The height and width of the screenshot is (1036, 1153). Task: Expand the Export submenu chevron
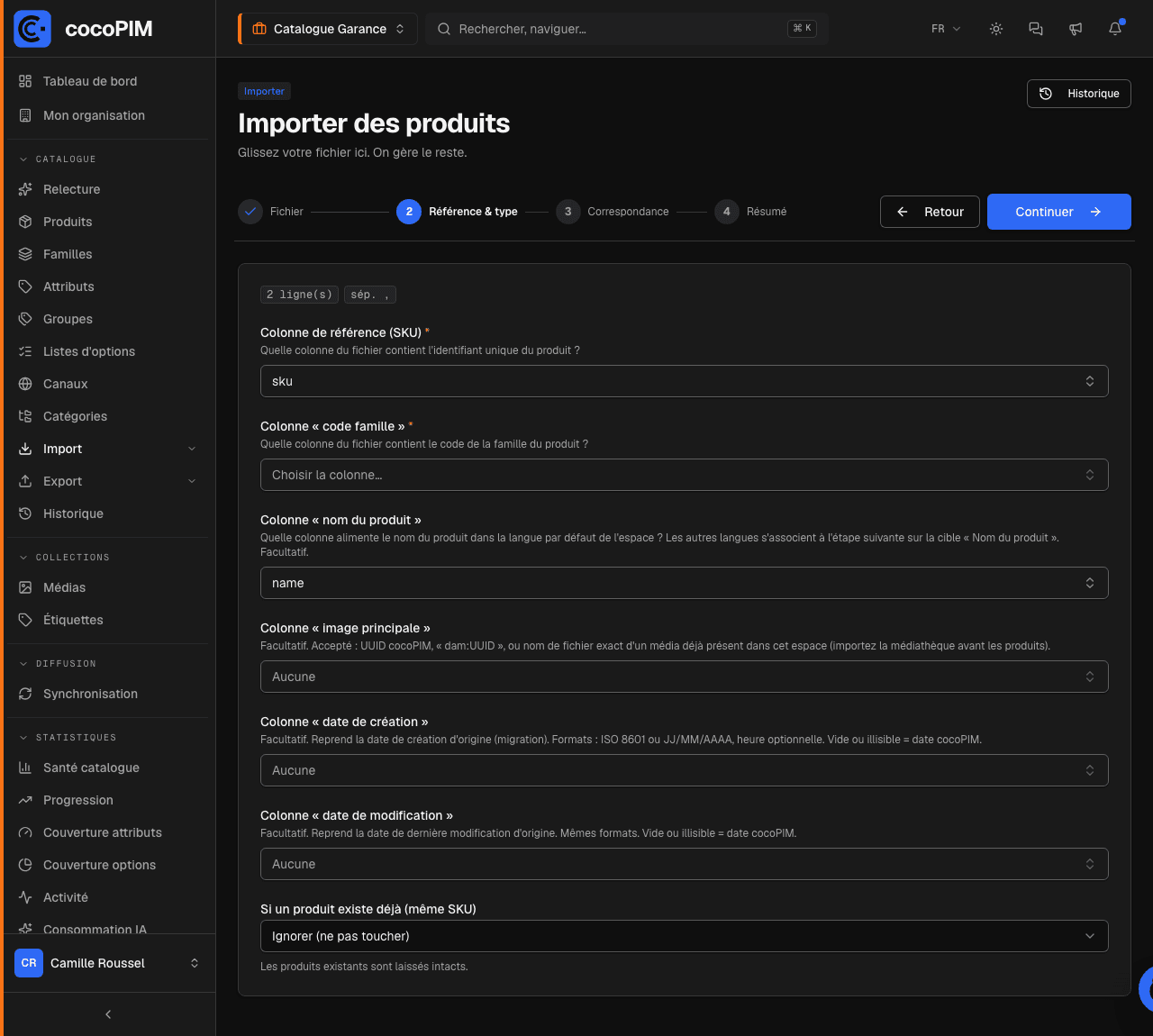click(x=192, y=481)
